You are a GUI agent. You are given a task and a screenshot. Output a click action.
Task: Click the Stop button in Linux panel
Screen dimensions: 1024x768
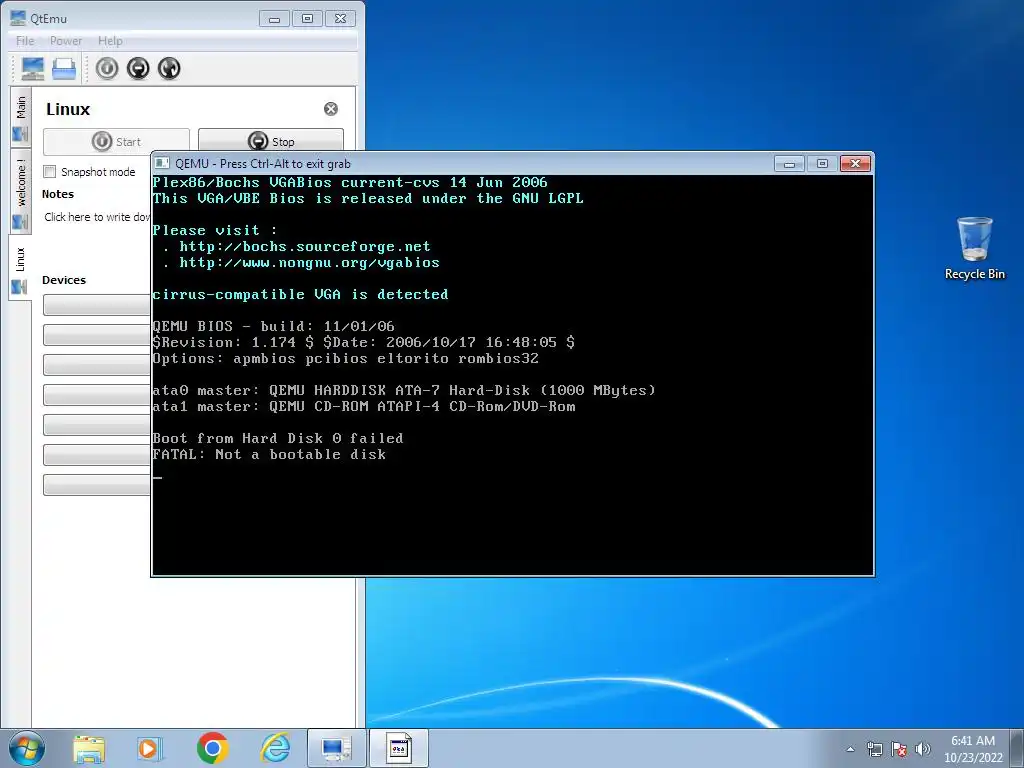pyautogui.click(x=271, y=141)
